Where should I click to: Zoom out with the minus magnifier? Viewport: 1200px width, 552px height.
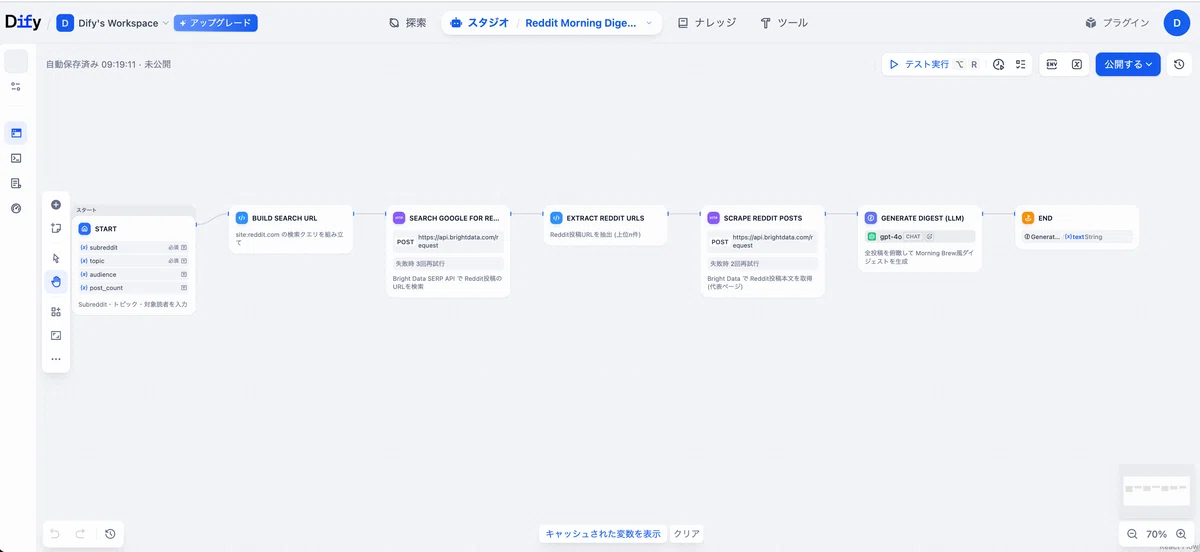click(x=1132, y=534)
